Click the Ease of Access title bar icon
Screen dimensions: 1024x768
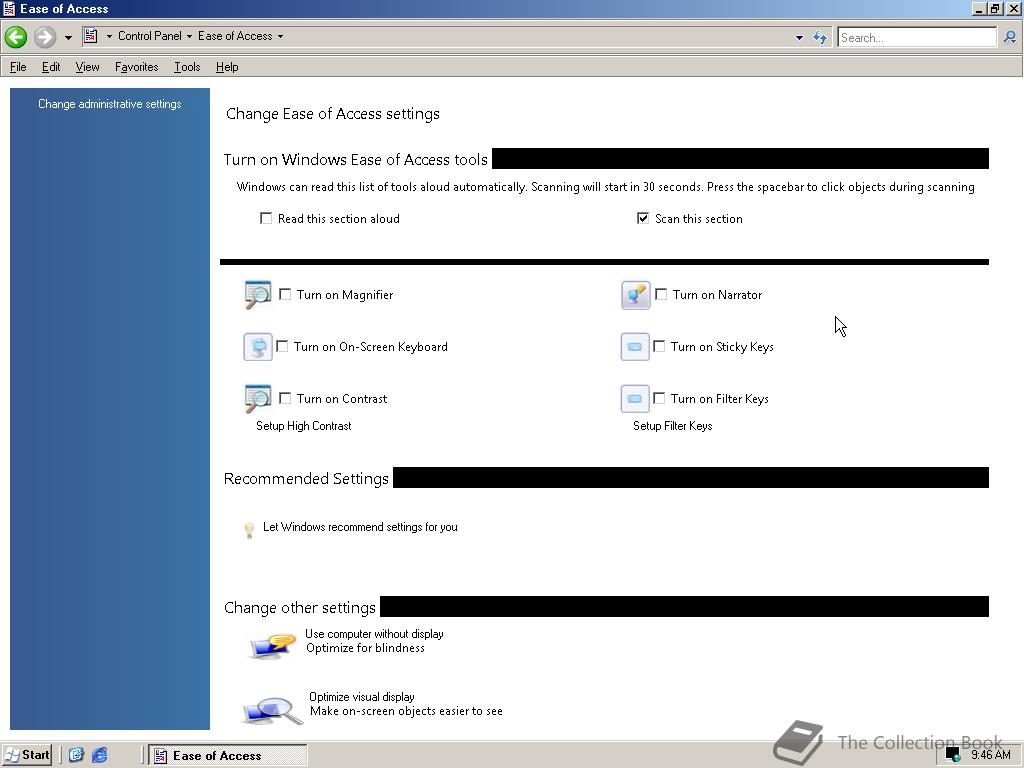9,8
